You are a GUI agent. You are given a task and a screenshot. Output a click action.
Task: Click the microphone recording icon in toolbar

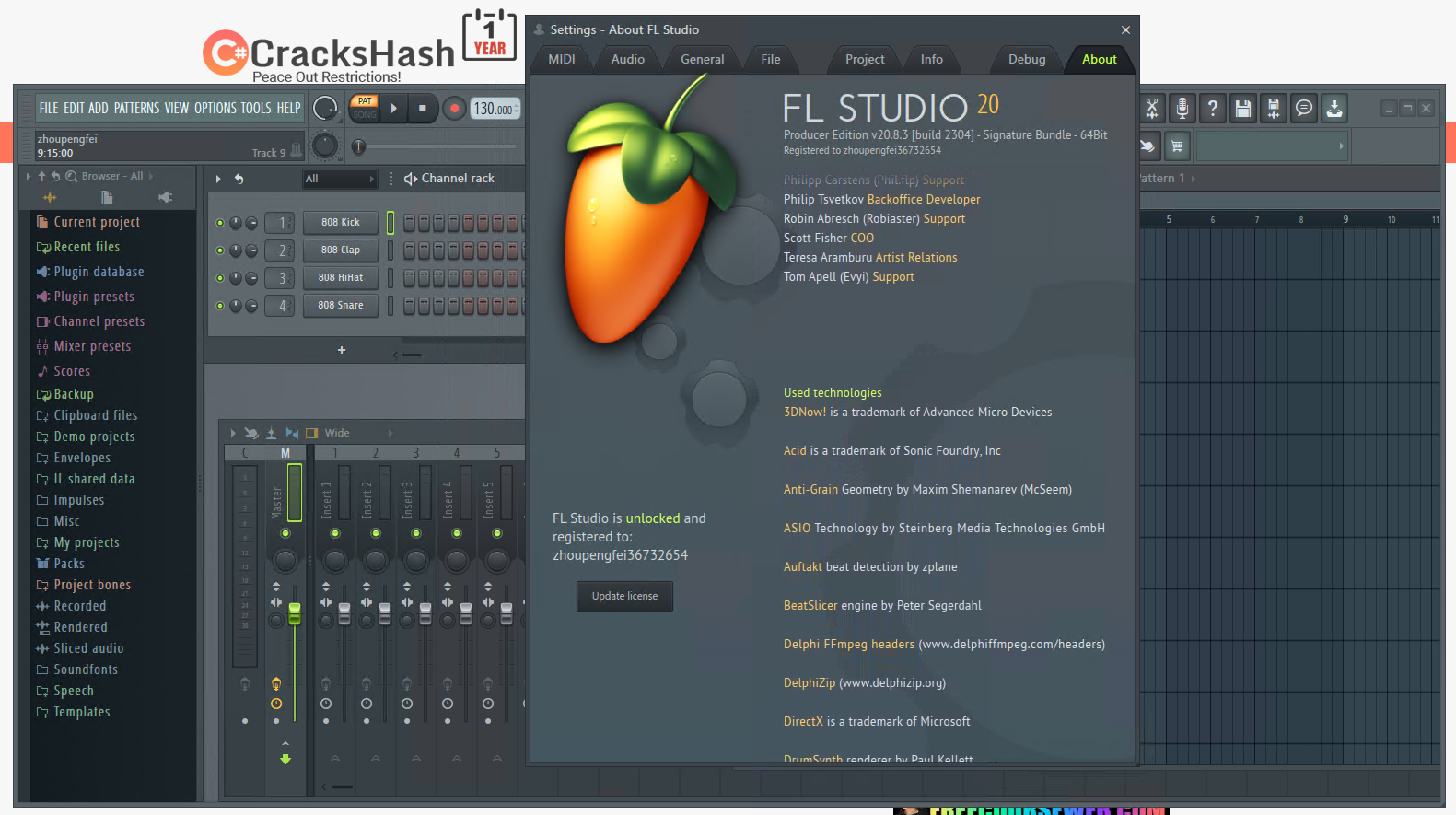pos(1182,109)
